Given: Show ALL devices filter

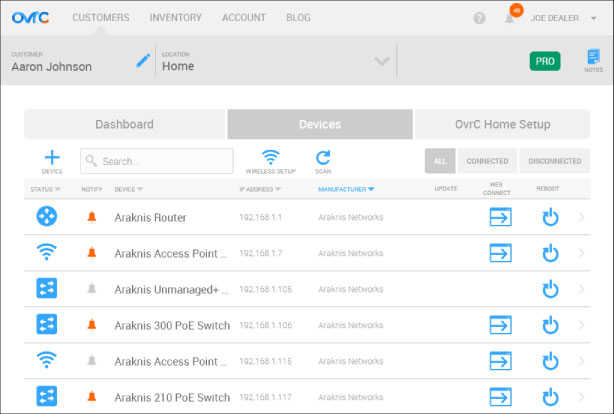Looking at the screenshot, I should [x=440, y=161].
